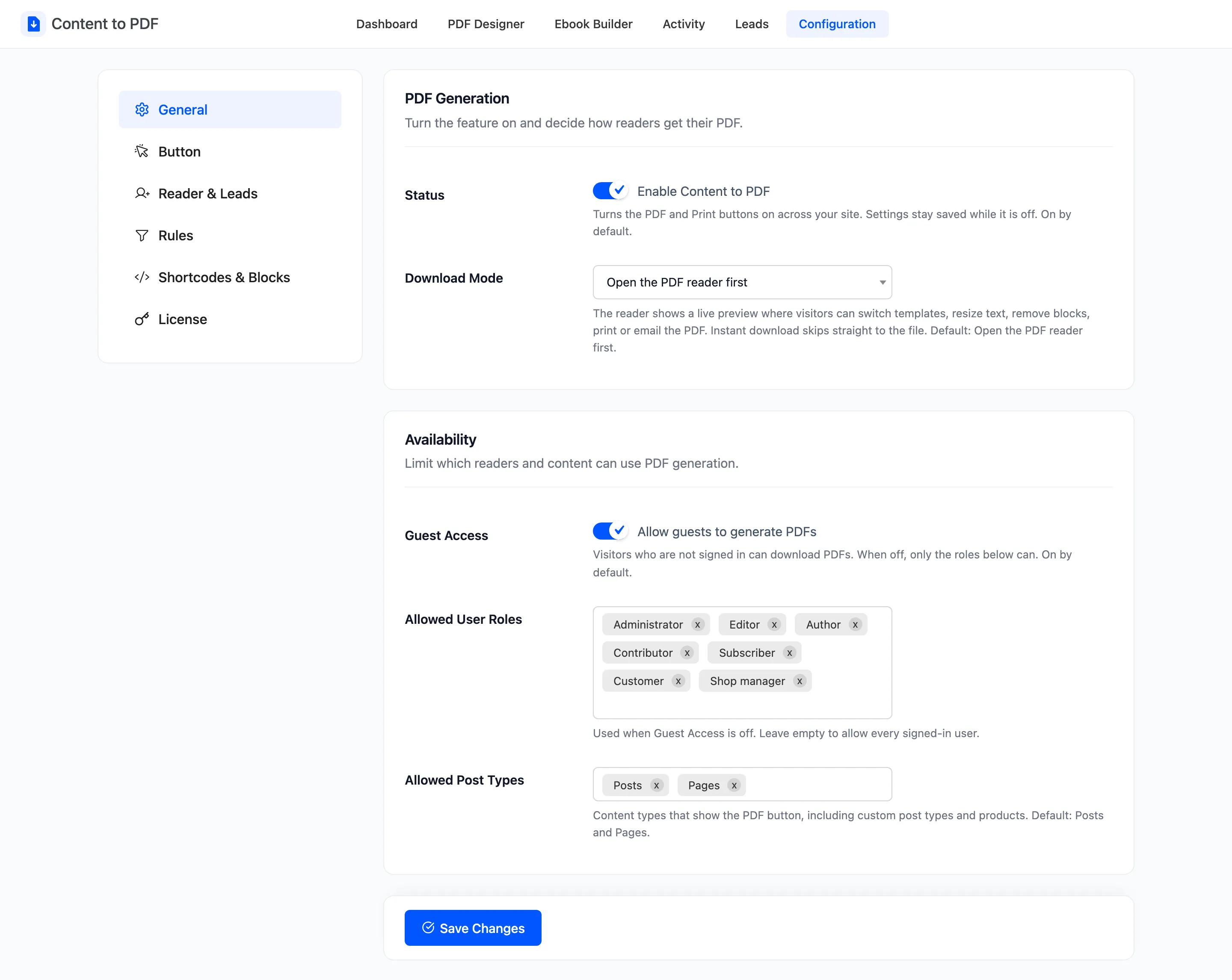Click the PDF Generation heading
The image size is (1232, 980).
[x=456, y=99]
